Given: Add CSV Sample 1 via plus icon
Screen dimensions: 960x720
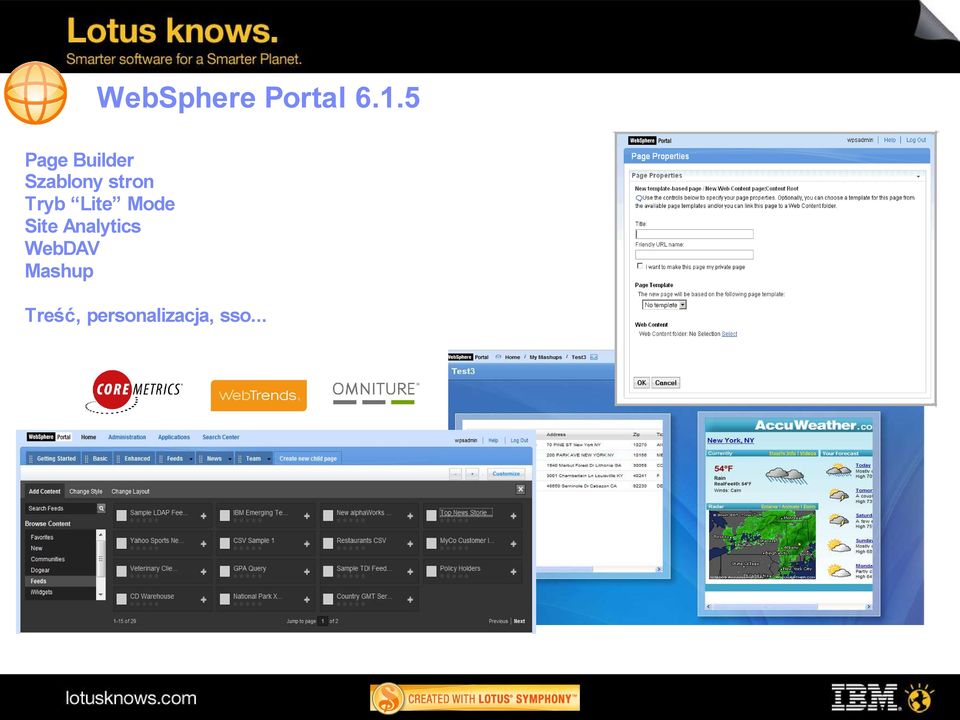Looking at the screenshot, I should [x=307, y=544].
